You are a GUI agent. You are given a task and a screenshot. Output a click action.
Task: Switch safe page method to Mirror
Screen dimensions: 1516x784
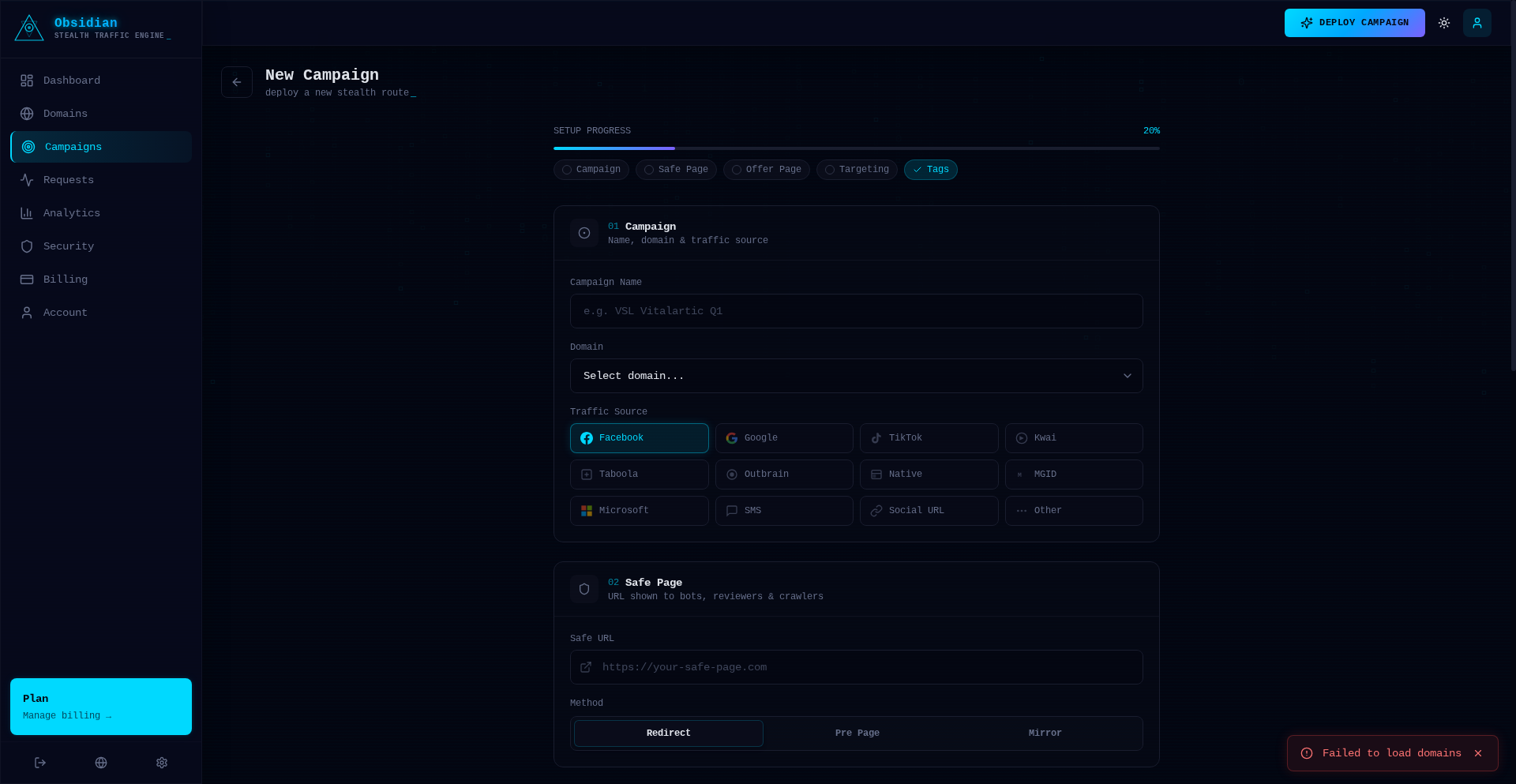(x=1045, y=733)
